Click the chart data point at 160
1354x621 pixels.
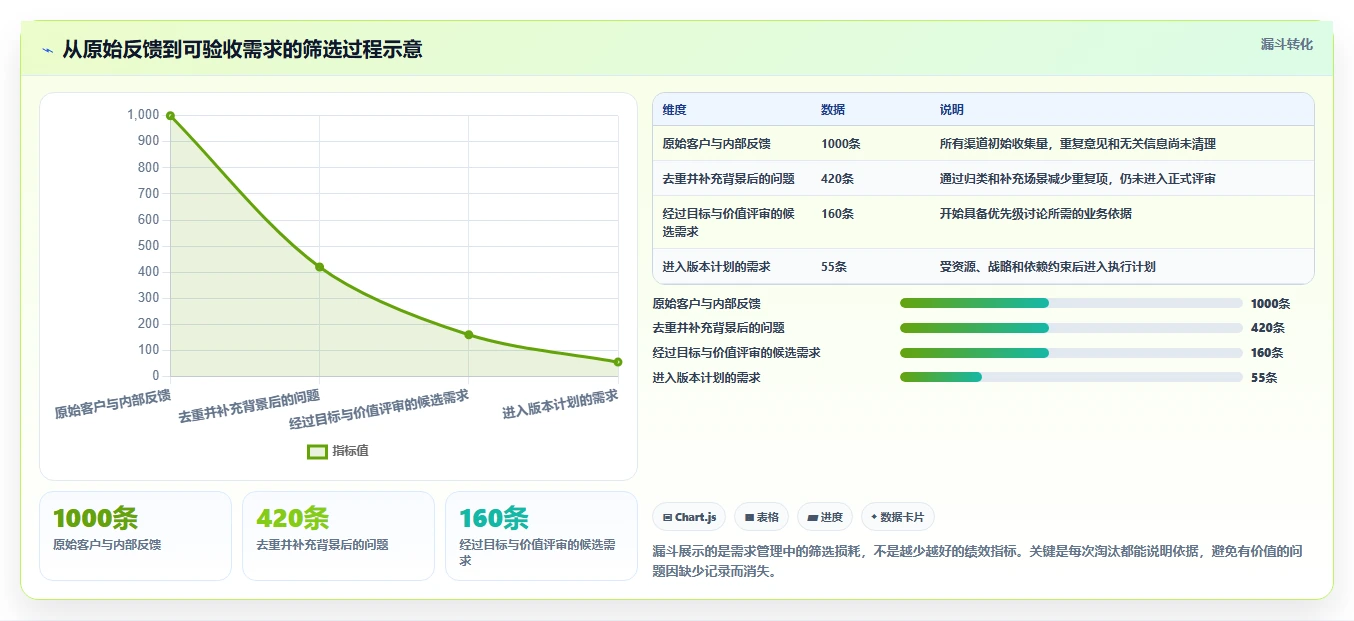click(x=469, y=335)
